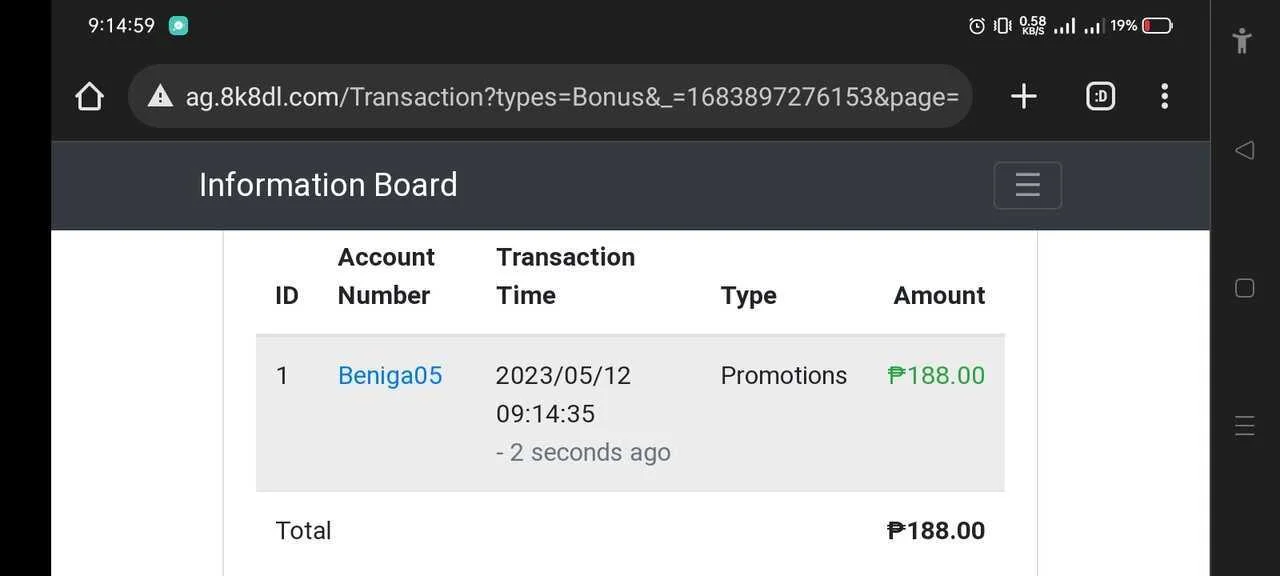Open the tab switcher icon

point(1100,96)
